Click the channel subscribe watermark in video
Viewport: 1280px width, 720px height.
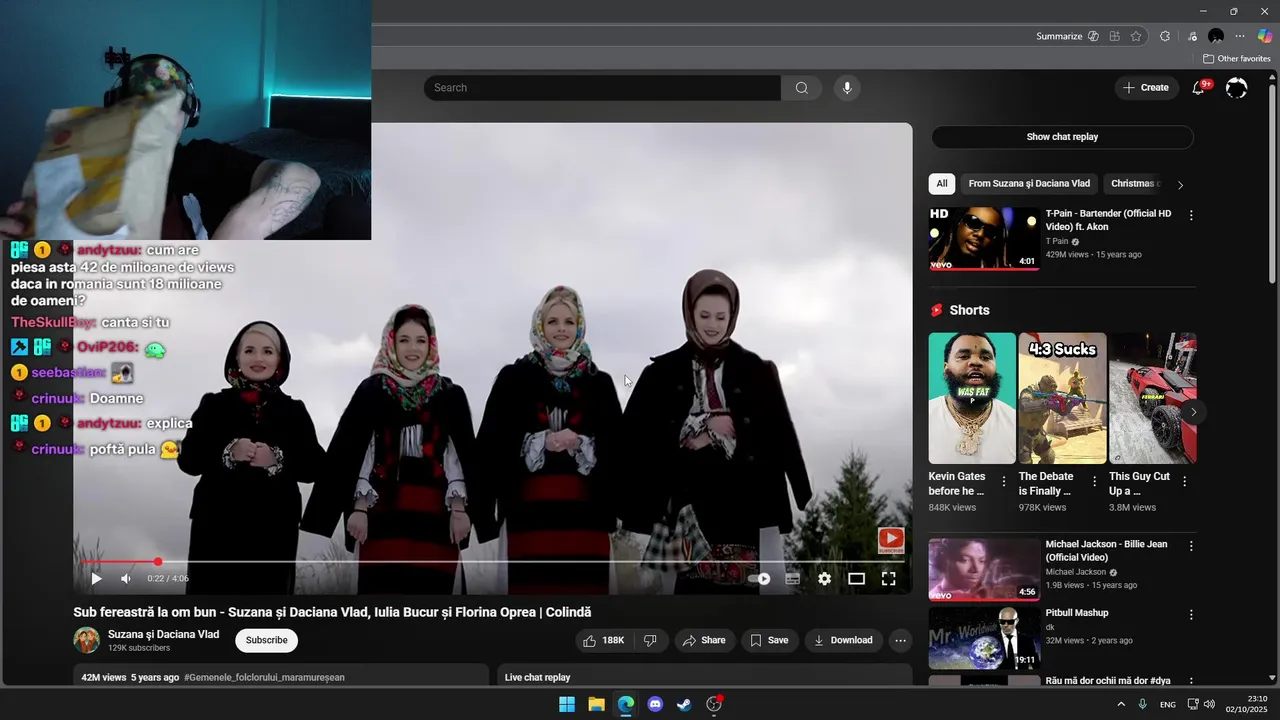tap(891, 540)
